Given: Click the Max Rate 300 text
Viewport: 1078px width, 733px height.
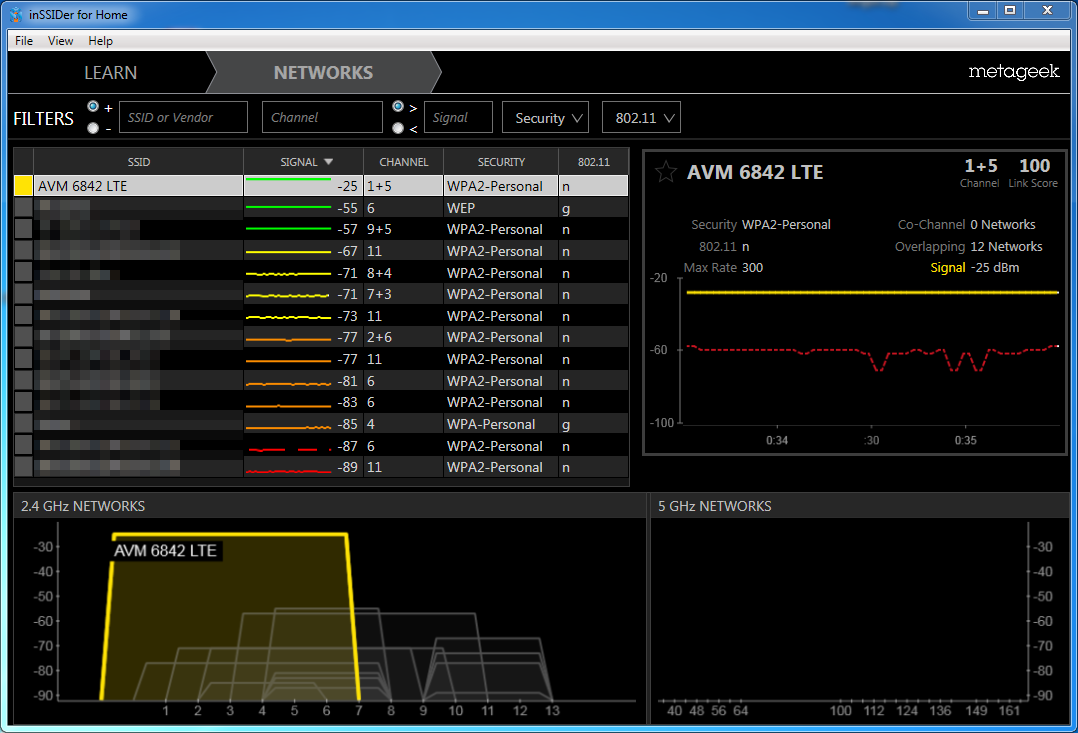Looking at the screenshot, I should [723, 267].
